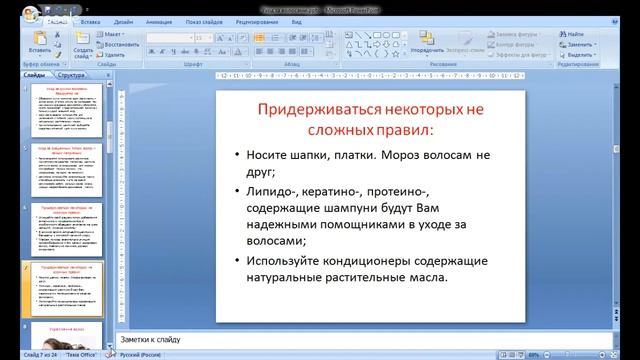
Task: Clear all text formatting
Action: 242,38
